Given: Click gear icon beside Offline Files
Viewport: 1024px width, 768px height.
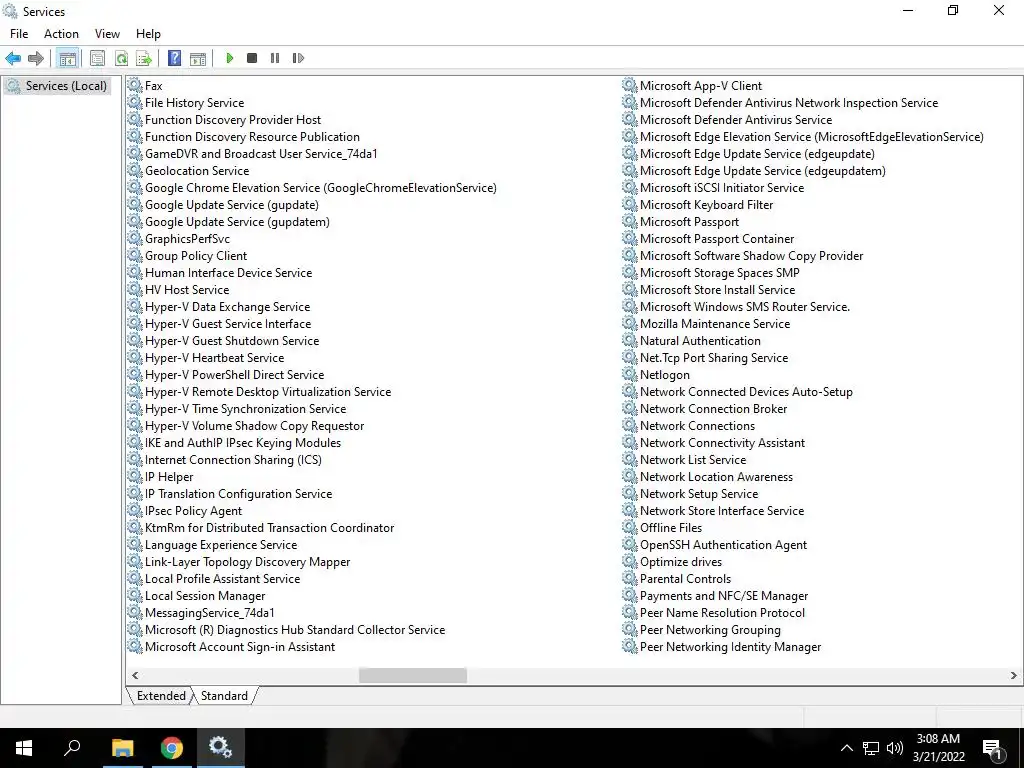Looking at the screenshot, I should 630,528.
